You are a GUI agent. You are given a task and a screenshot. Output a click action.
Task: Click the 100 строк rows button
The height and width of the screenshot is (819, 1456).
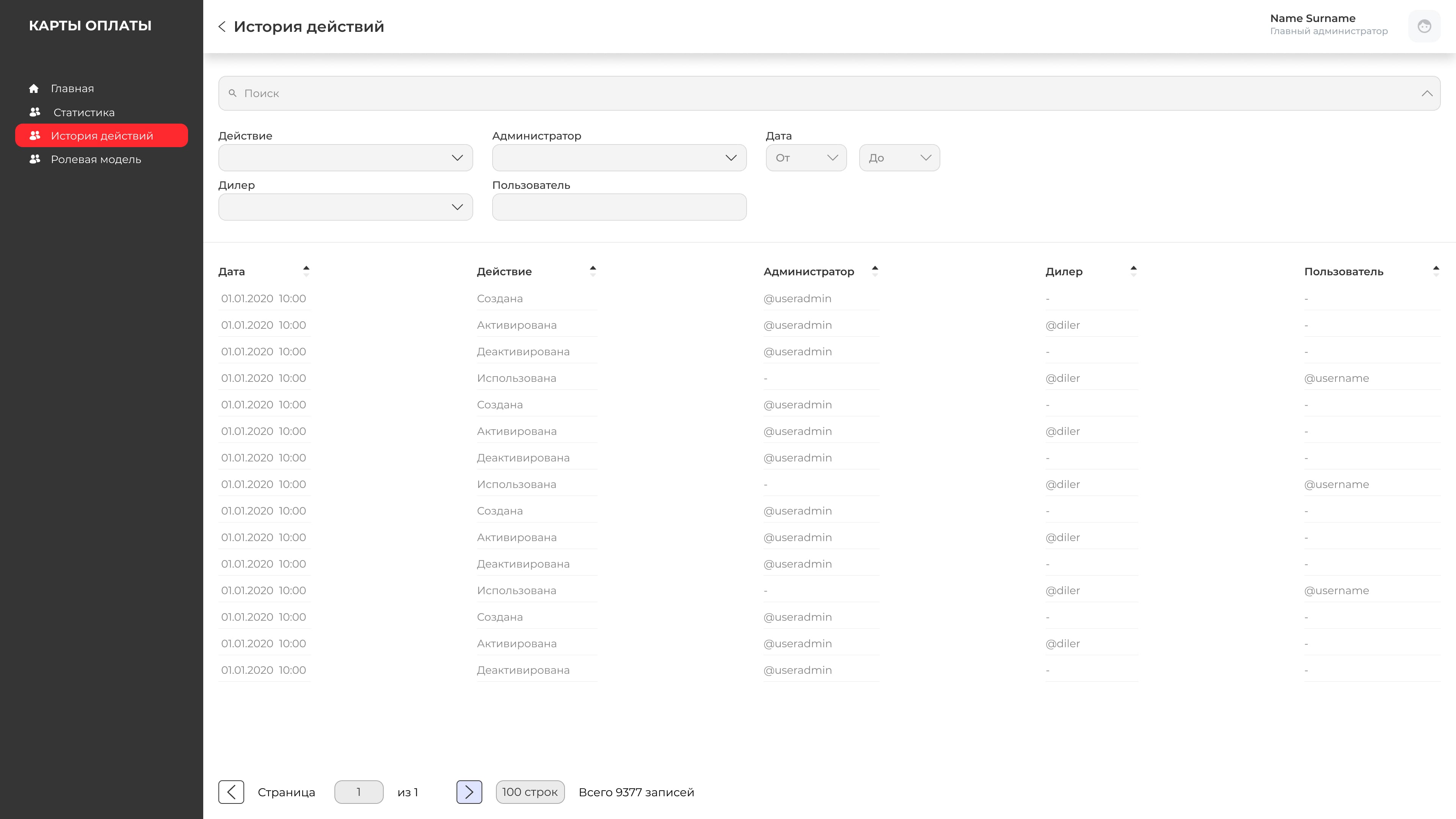click(x=530, y=792)
